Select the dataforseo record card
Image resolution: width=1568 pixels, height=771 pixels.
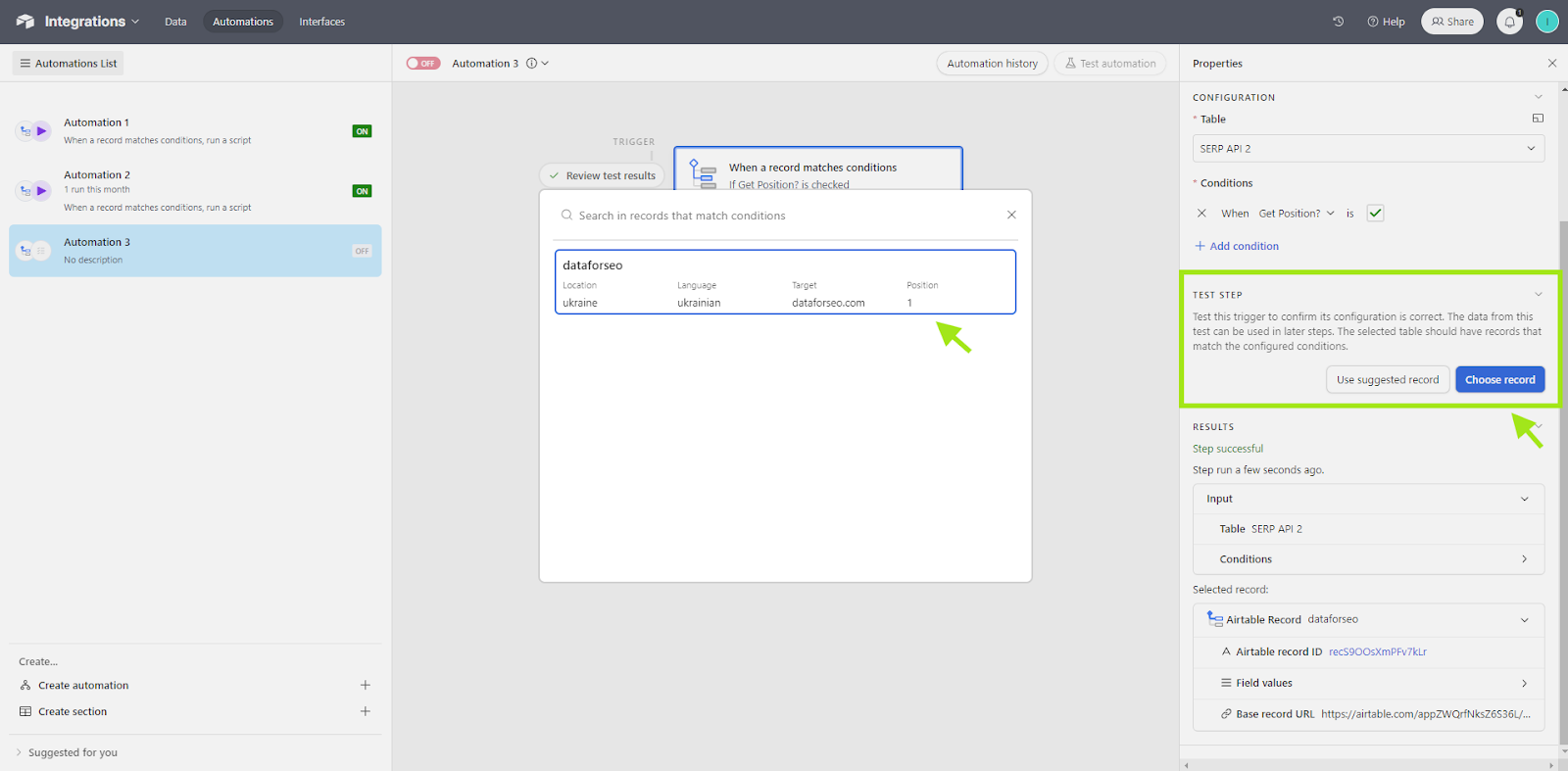785,282
